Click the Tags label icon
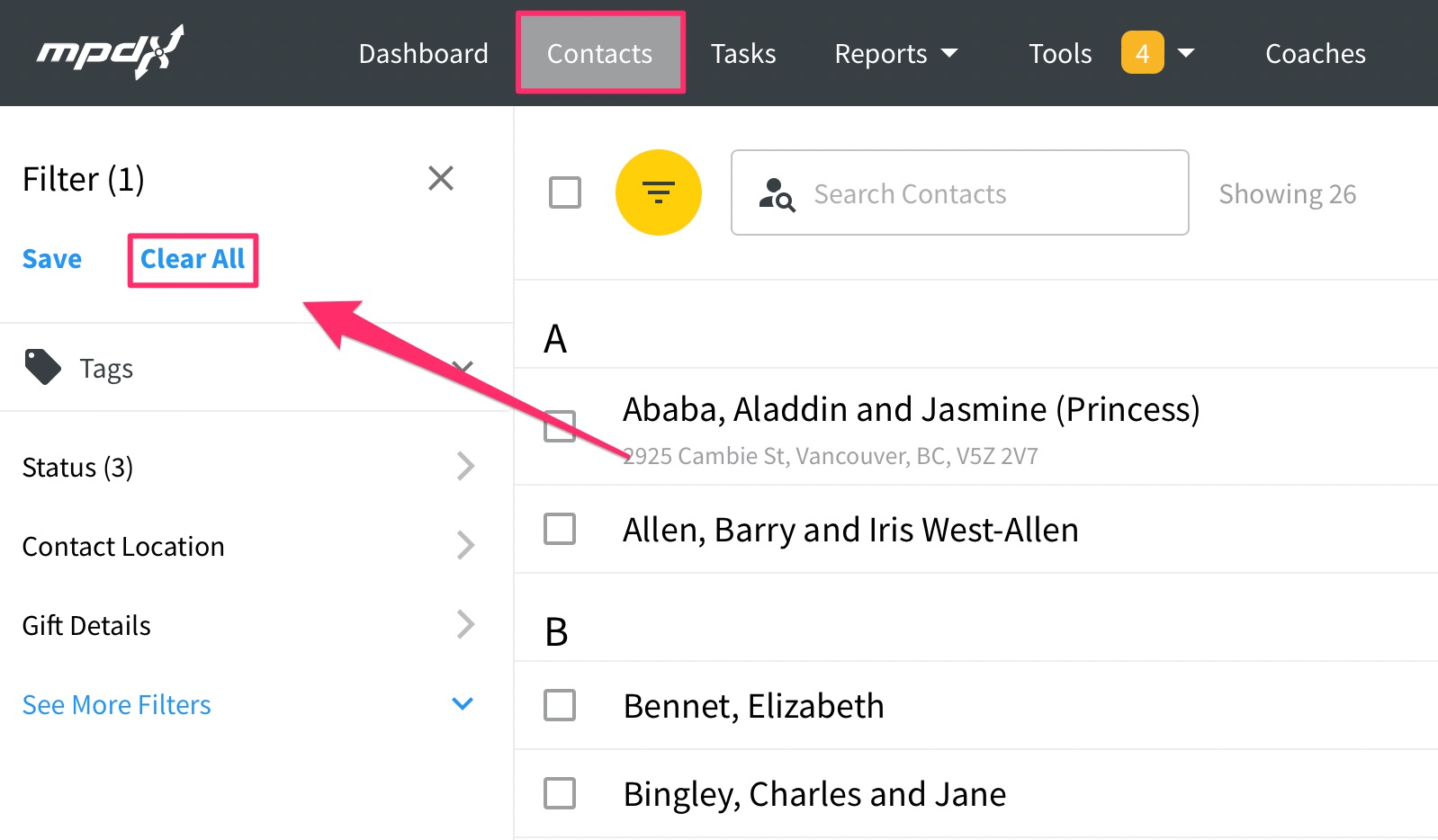Image resolution: width=1438 pixels, height=840 pixels. (42, 367)
